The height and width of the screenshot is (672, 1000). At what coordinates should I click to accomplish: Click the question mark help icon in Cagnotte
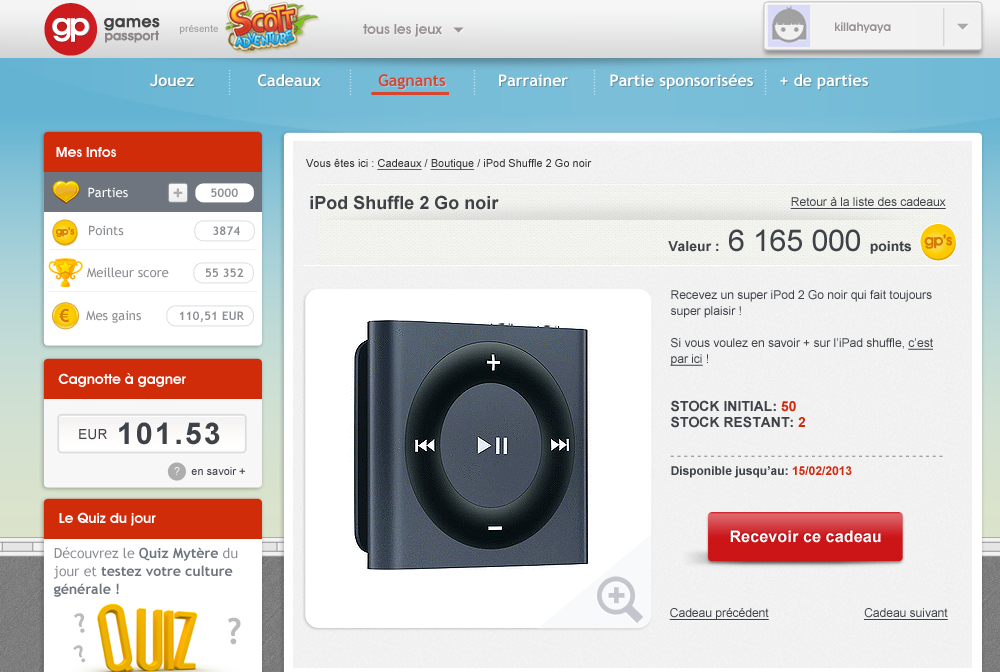point(177,471)
